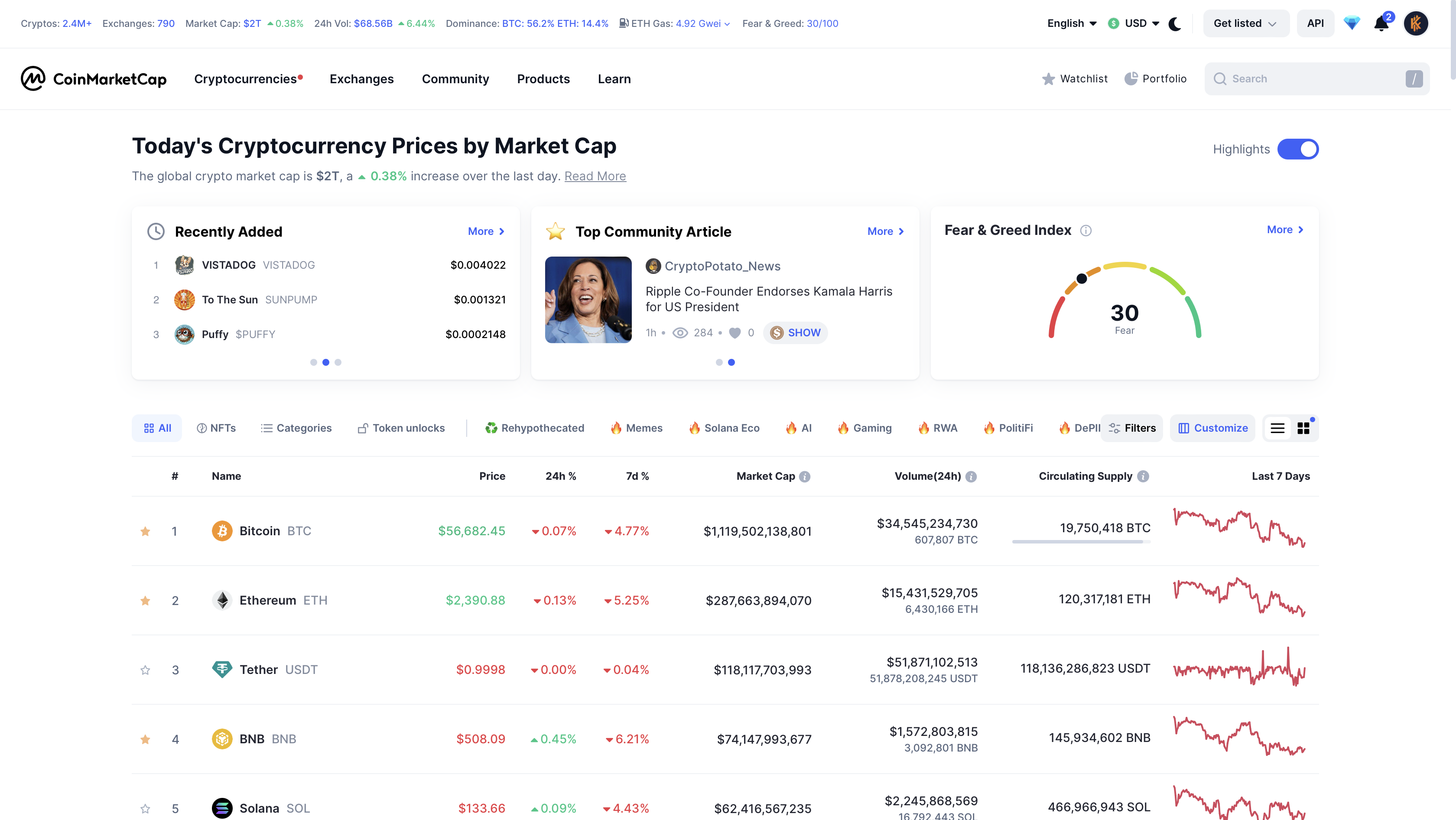Open the Read More link
The image size is (1456, 820).
pyautogui.click(x=595, y=176)
